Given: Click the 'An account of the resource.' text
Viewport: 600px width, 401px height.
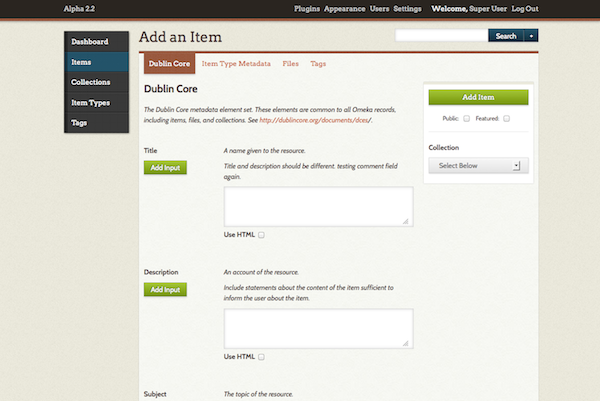Looking at the screenshot, I should [261, 272].
